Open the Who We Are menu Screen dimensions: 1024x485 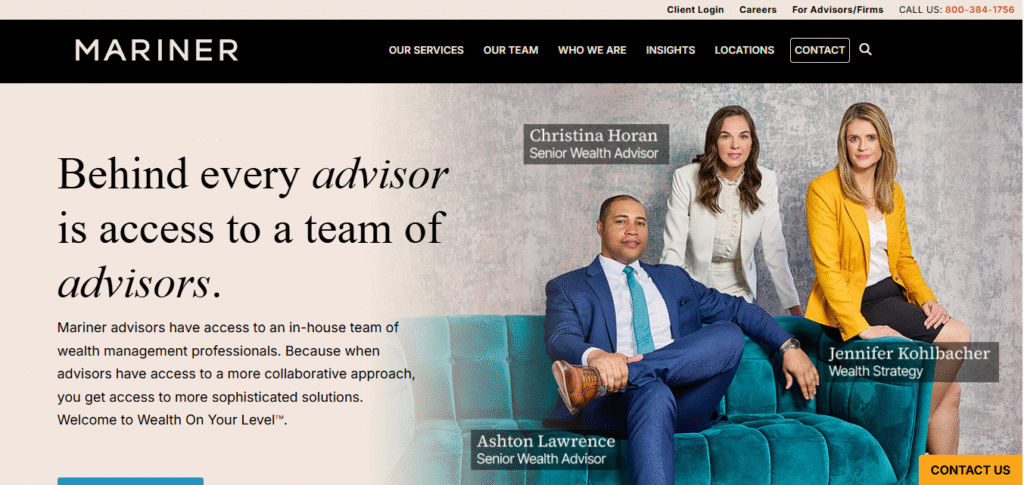(592, 50)
